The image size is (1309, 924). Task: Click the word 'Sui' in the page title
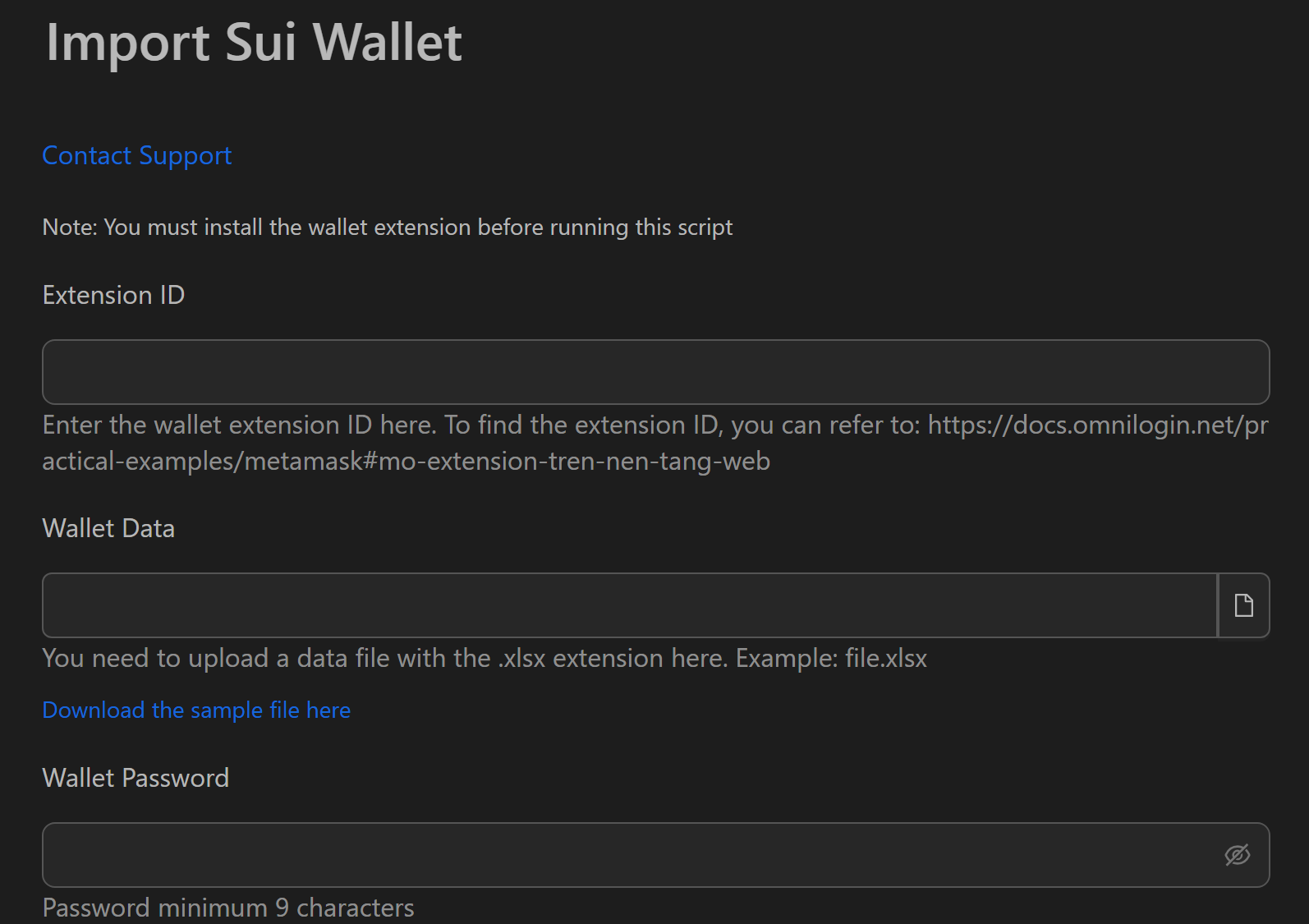[x=260, y=42]
